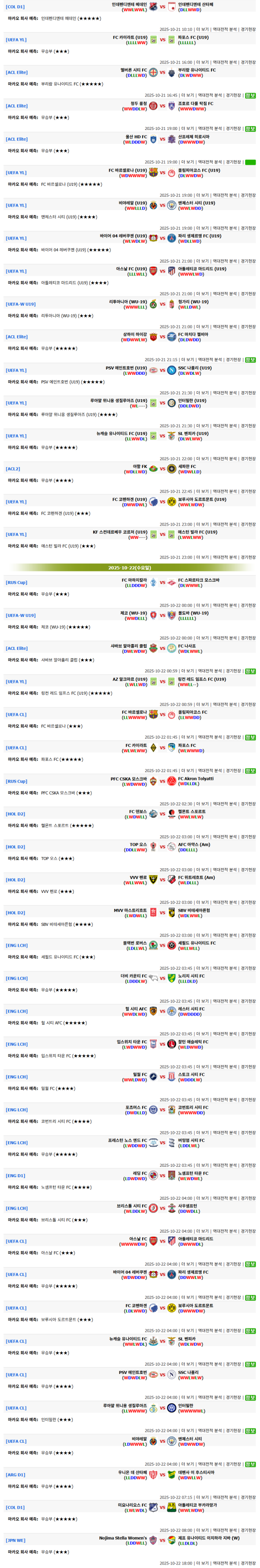Click the 2025-10-22(수요일) date header bar
260x1568 pixels.
click(x=130, y=568)
